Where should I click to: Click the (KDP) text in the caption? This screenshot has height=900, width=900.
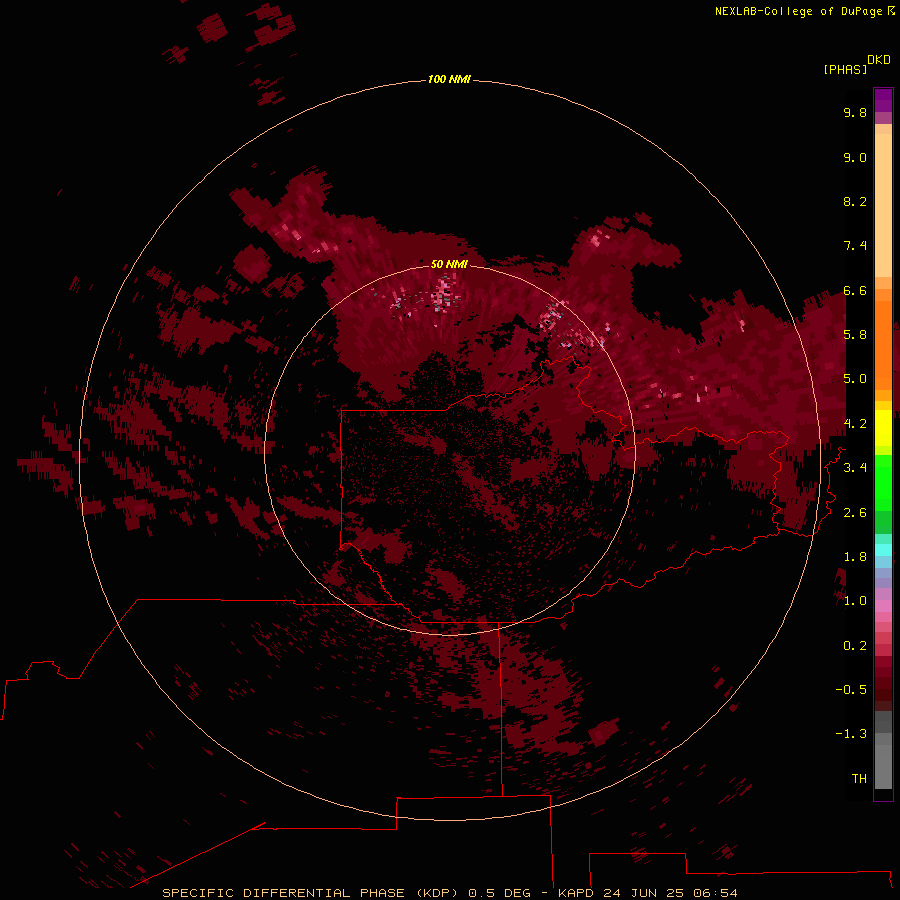(437, 893)
